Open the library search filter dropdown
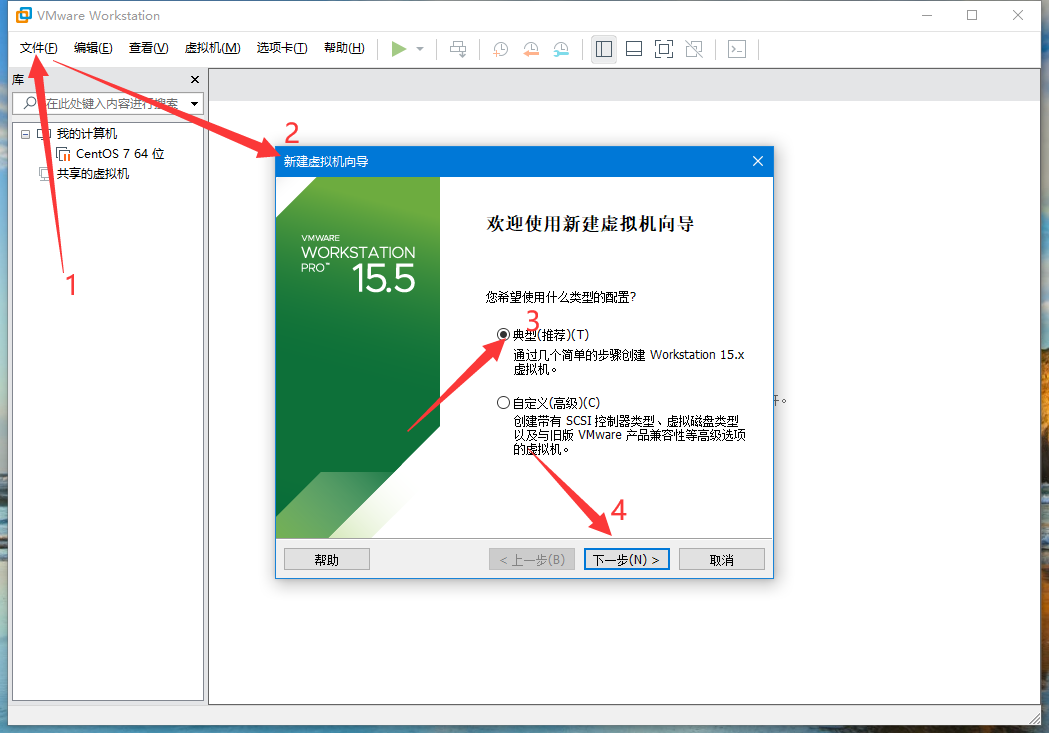 click(194, 103)
